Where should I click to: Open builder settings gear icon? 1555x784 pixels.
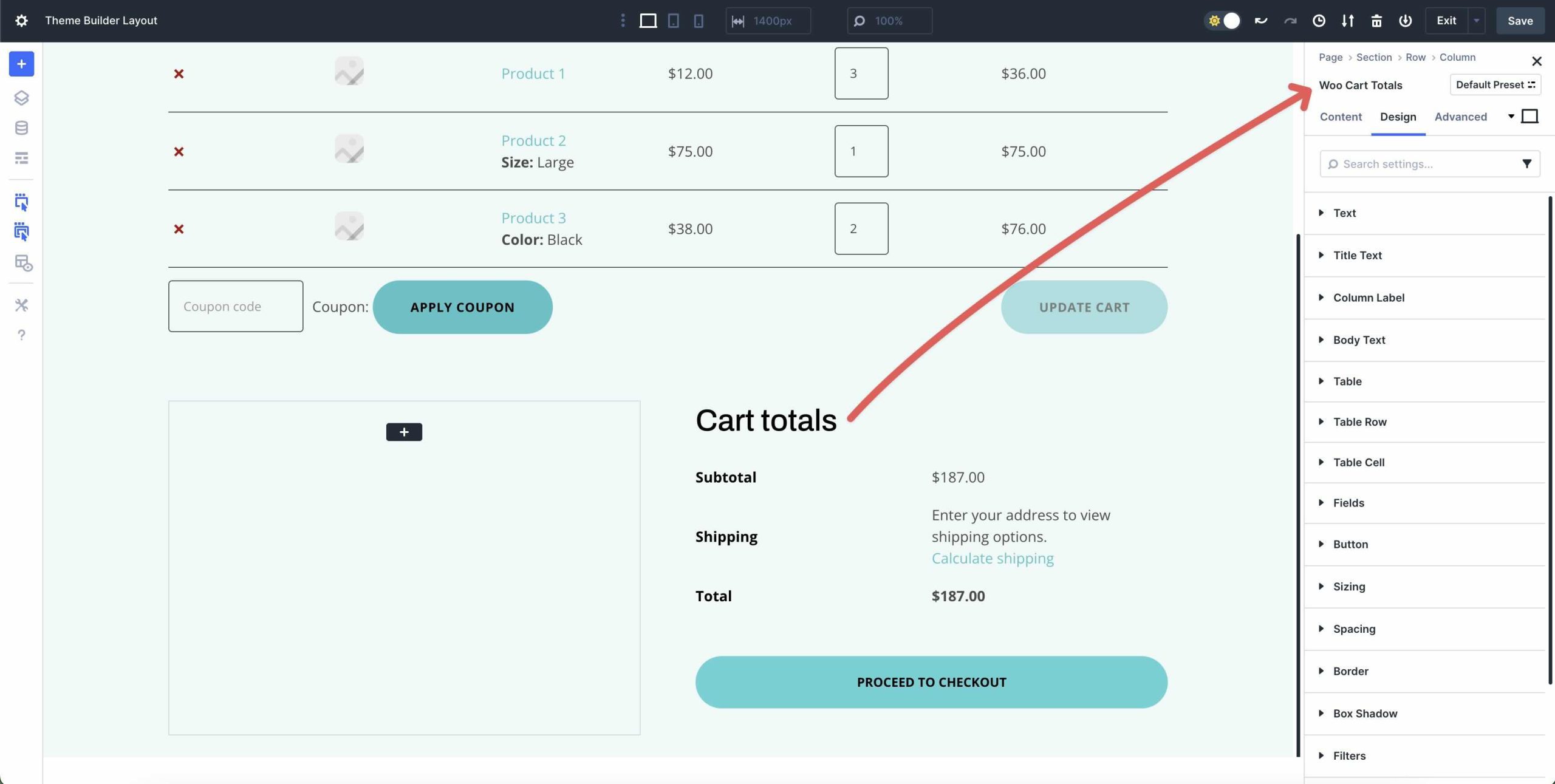coord(21,21)
